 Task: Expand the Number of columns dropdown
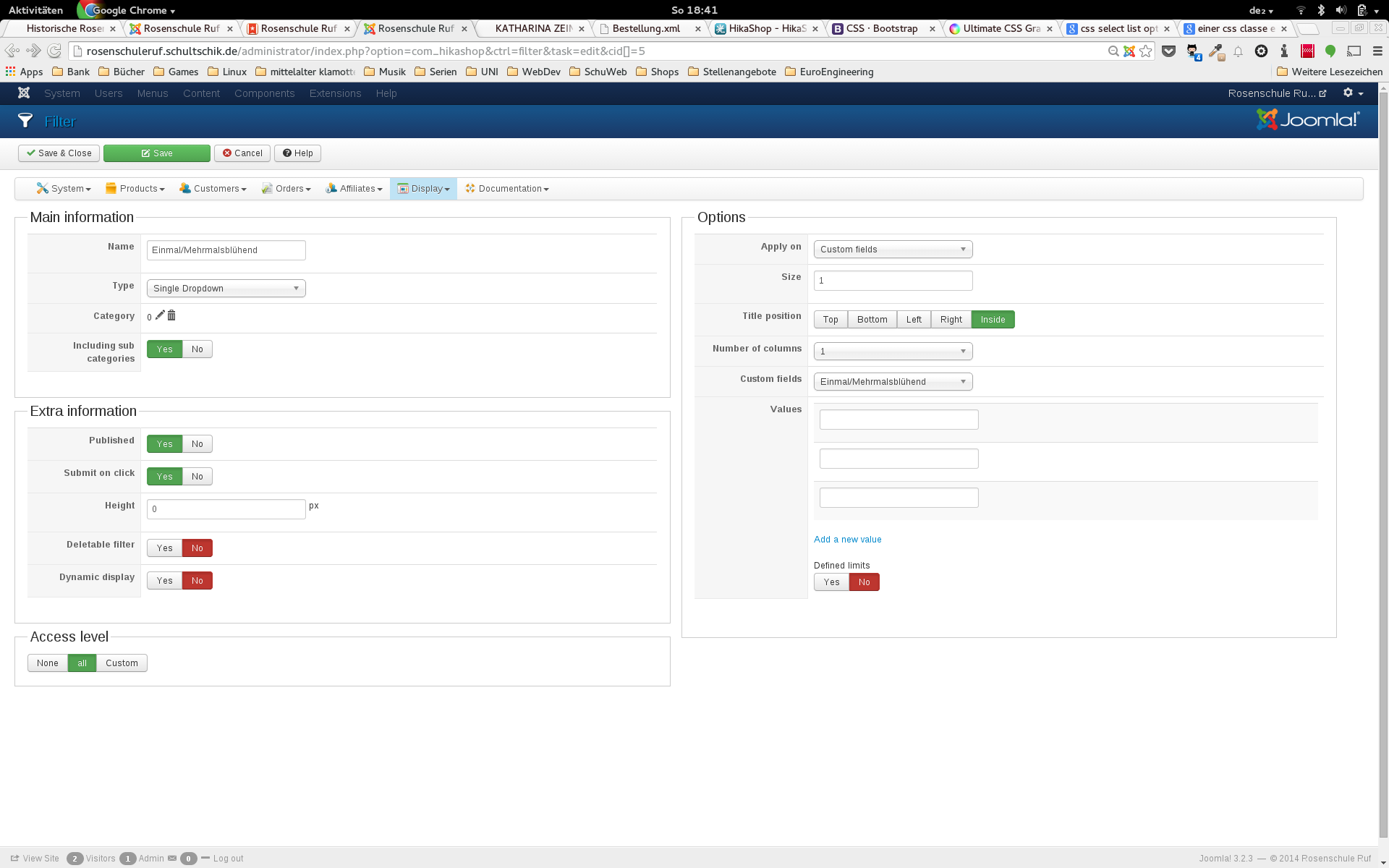tap(893, 352)
